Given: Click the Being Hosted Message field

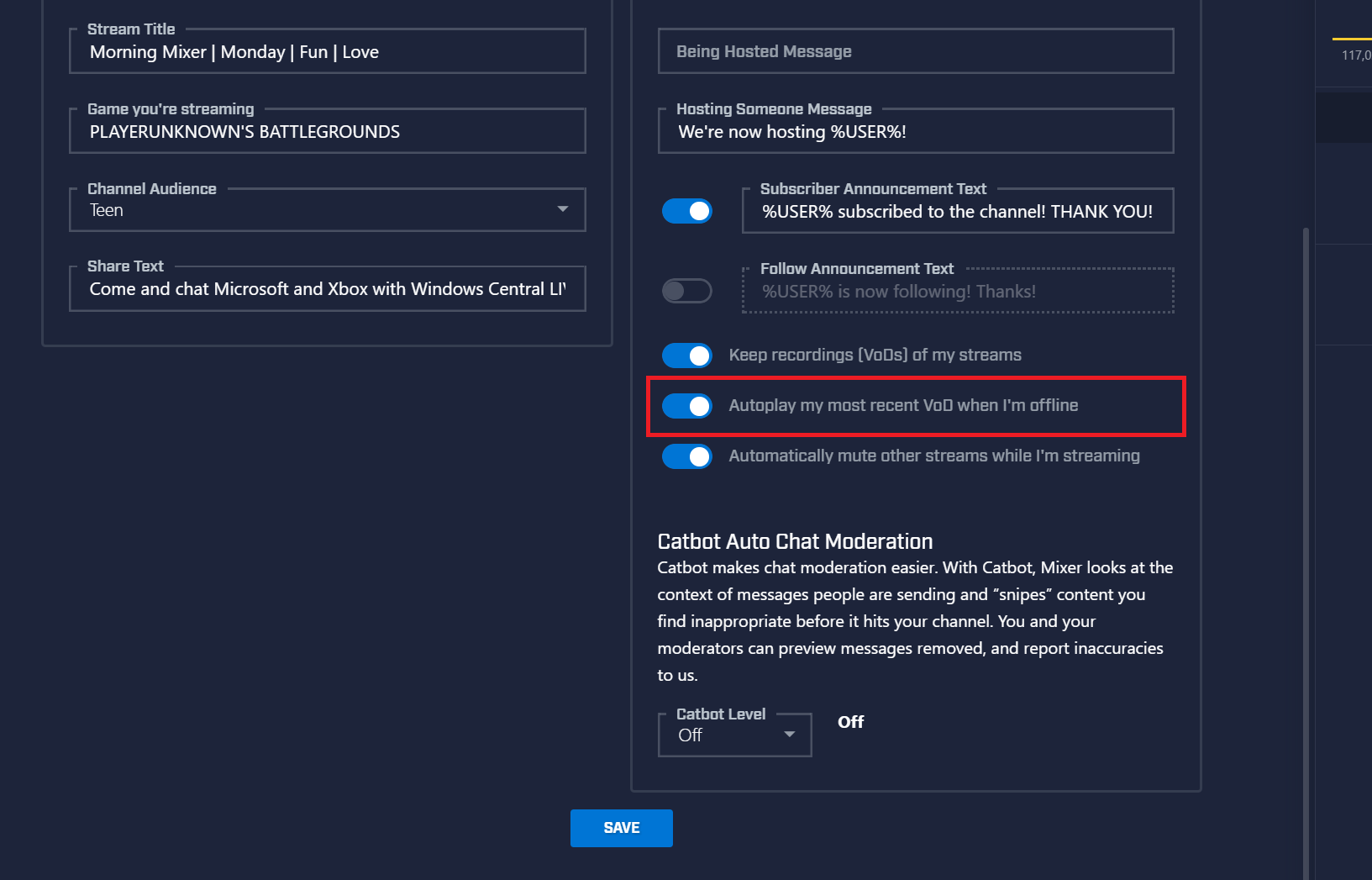Looking at the screenshot, I should 915,51.
